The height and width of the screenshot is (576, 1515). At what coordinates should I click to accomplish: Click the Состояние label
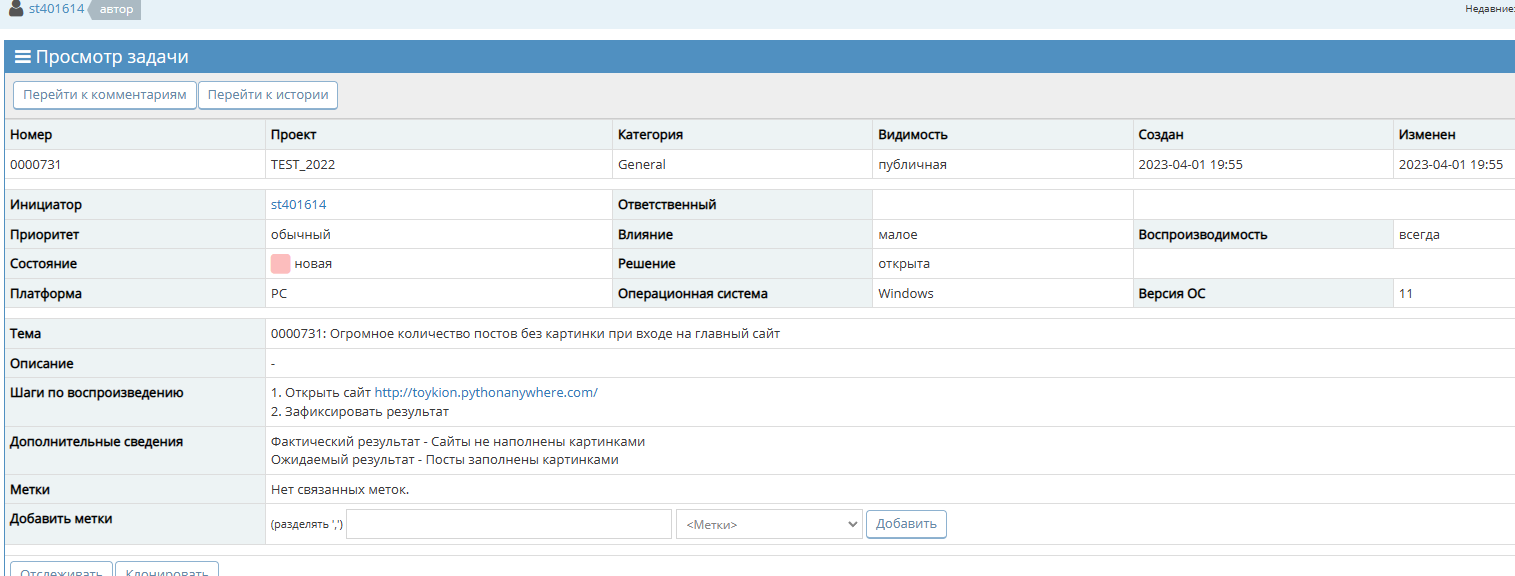pos(43,264)
